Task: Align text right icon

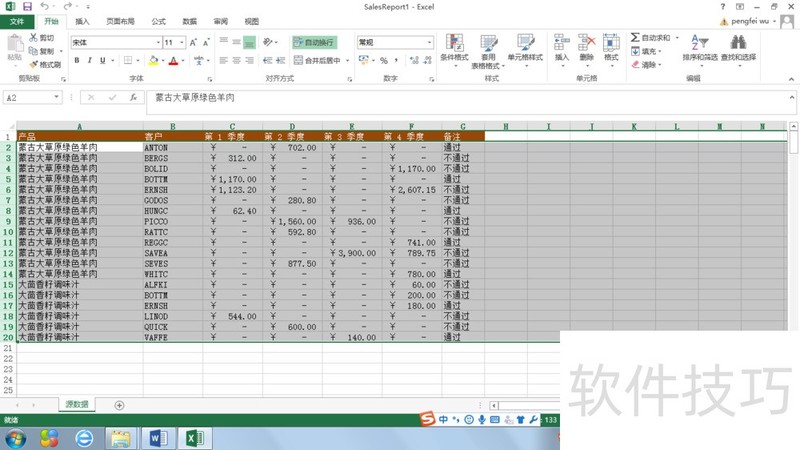Action: point(249,60)
